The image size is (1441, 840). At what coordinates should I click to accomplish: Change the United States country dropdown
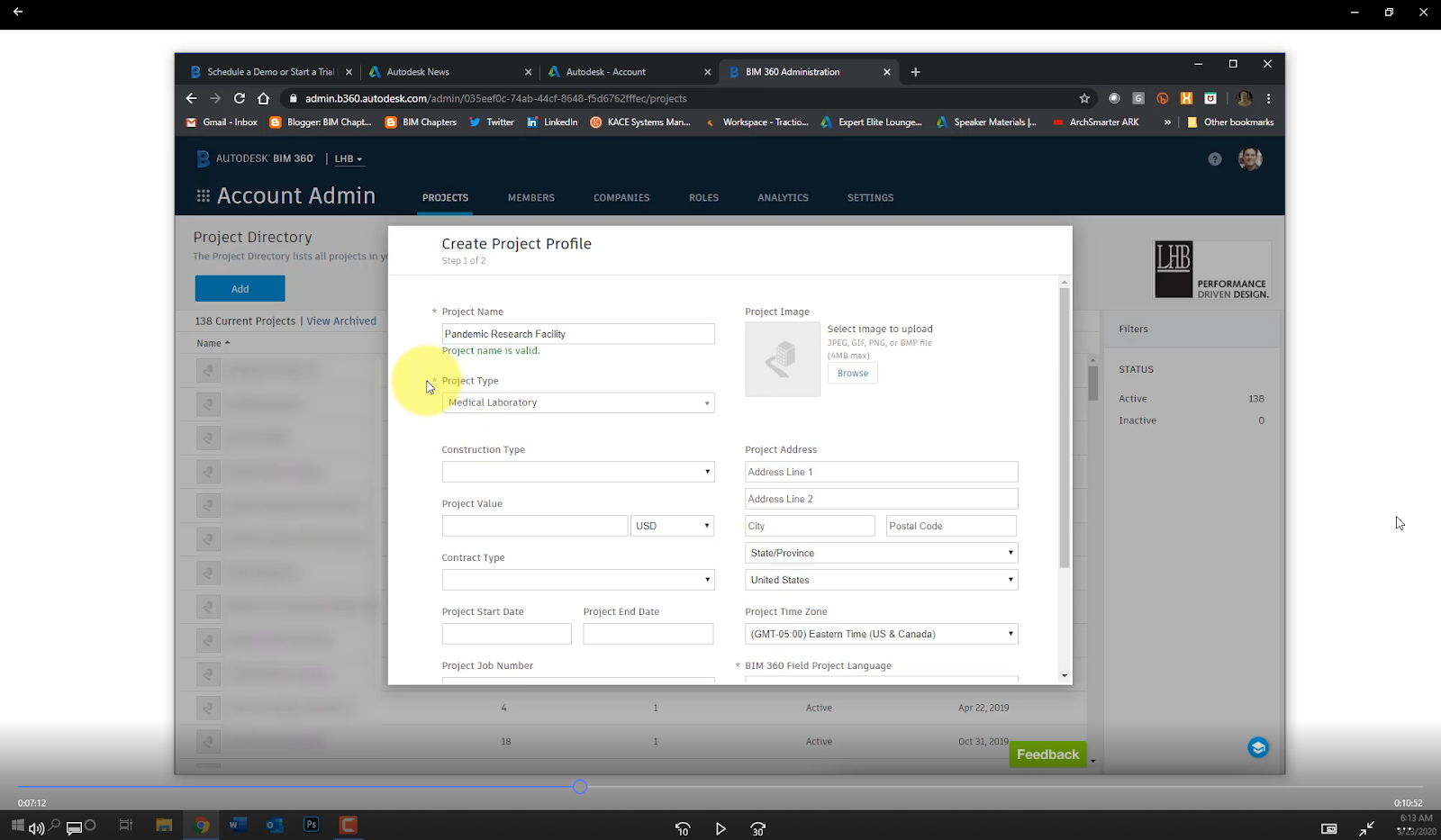pos(882,580)
